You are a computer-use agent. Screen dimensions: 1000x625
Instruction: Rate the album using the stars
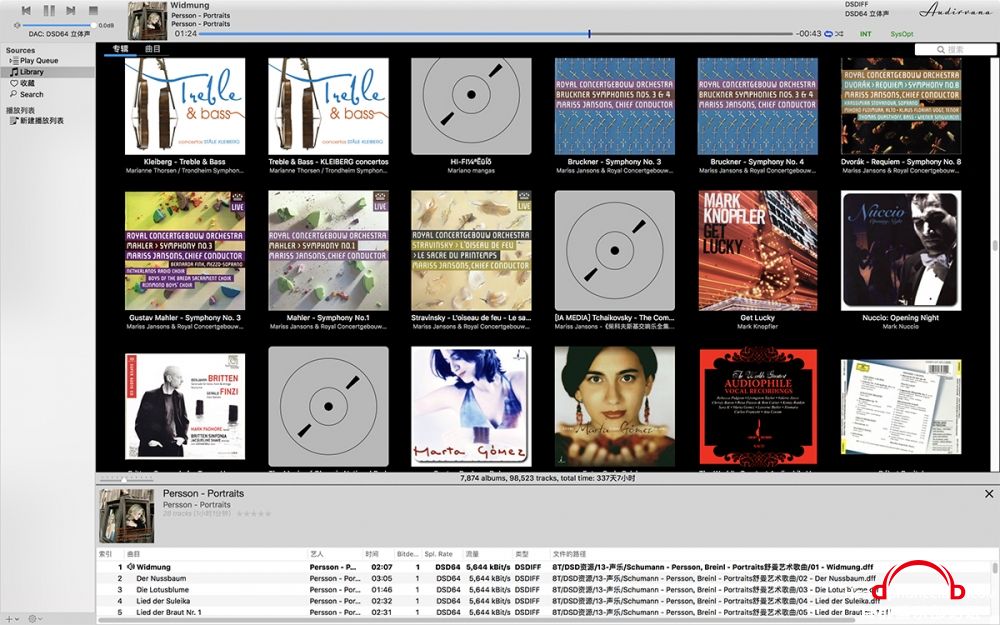point(254,513)
